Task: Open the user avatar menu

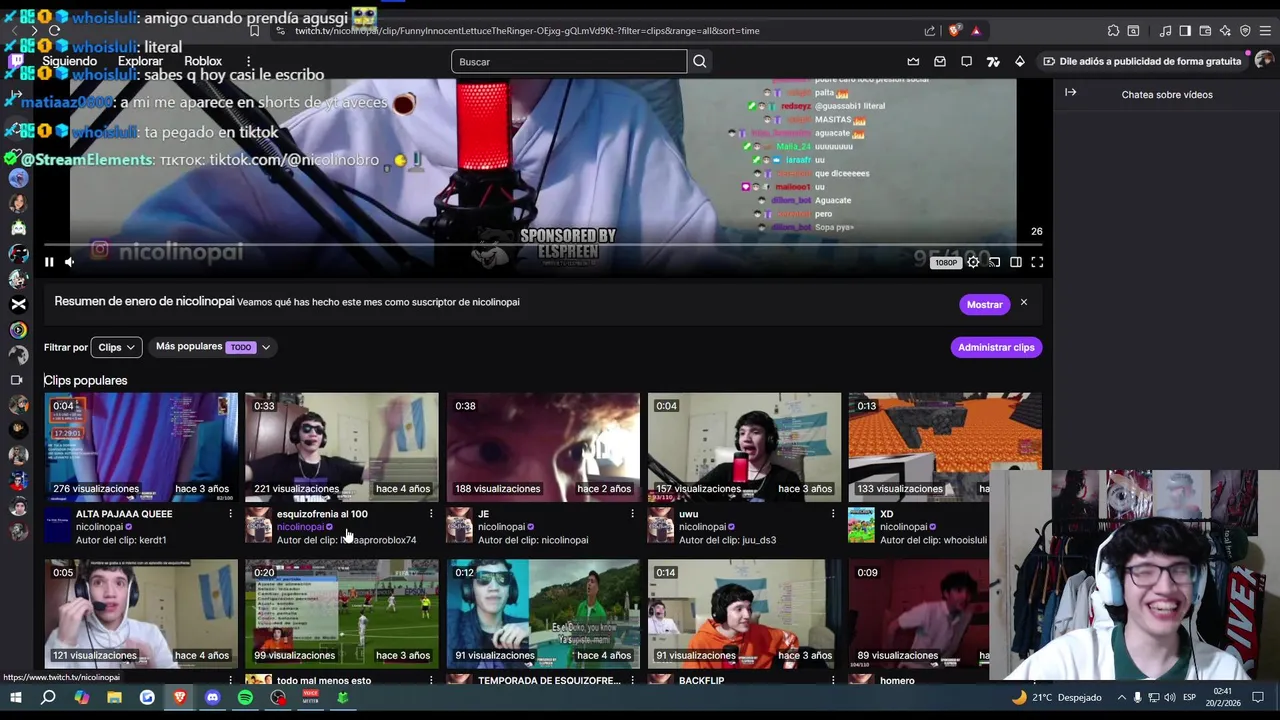Action: pyautogui.click(x=1263, y=61)
